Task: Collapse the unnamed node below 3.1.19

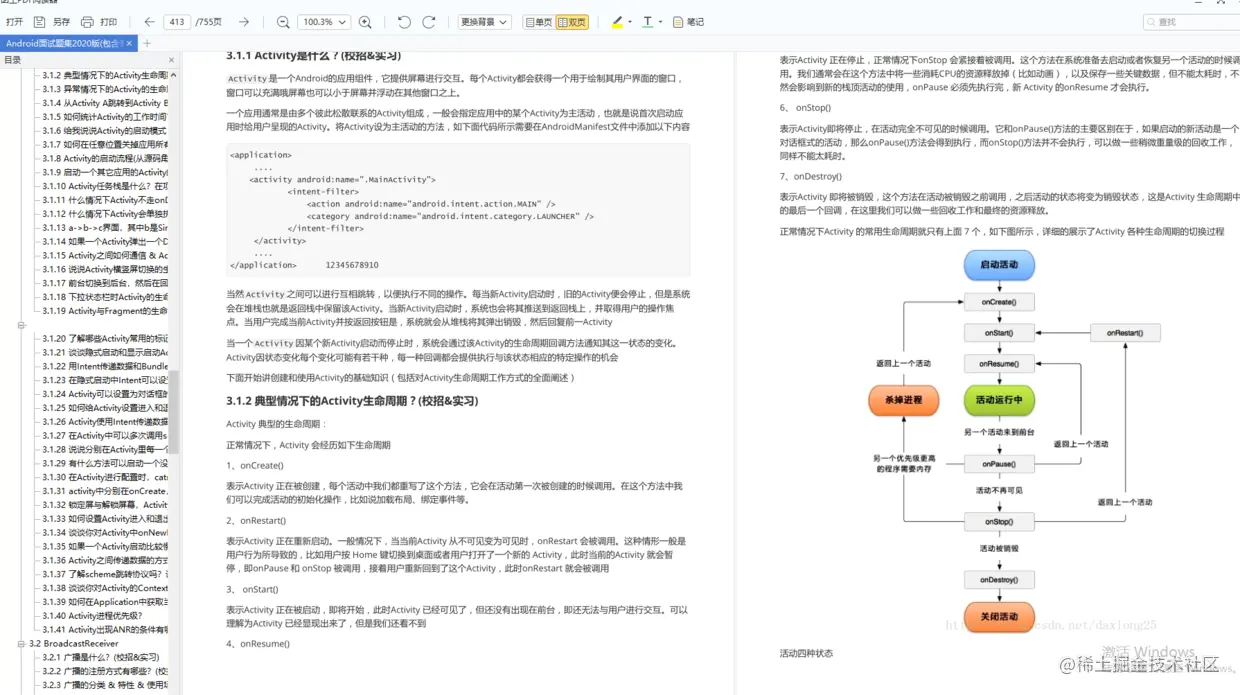Action: 22,325
